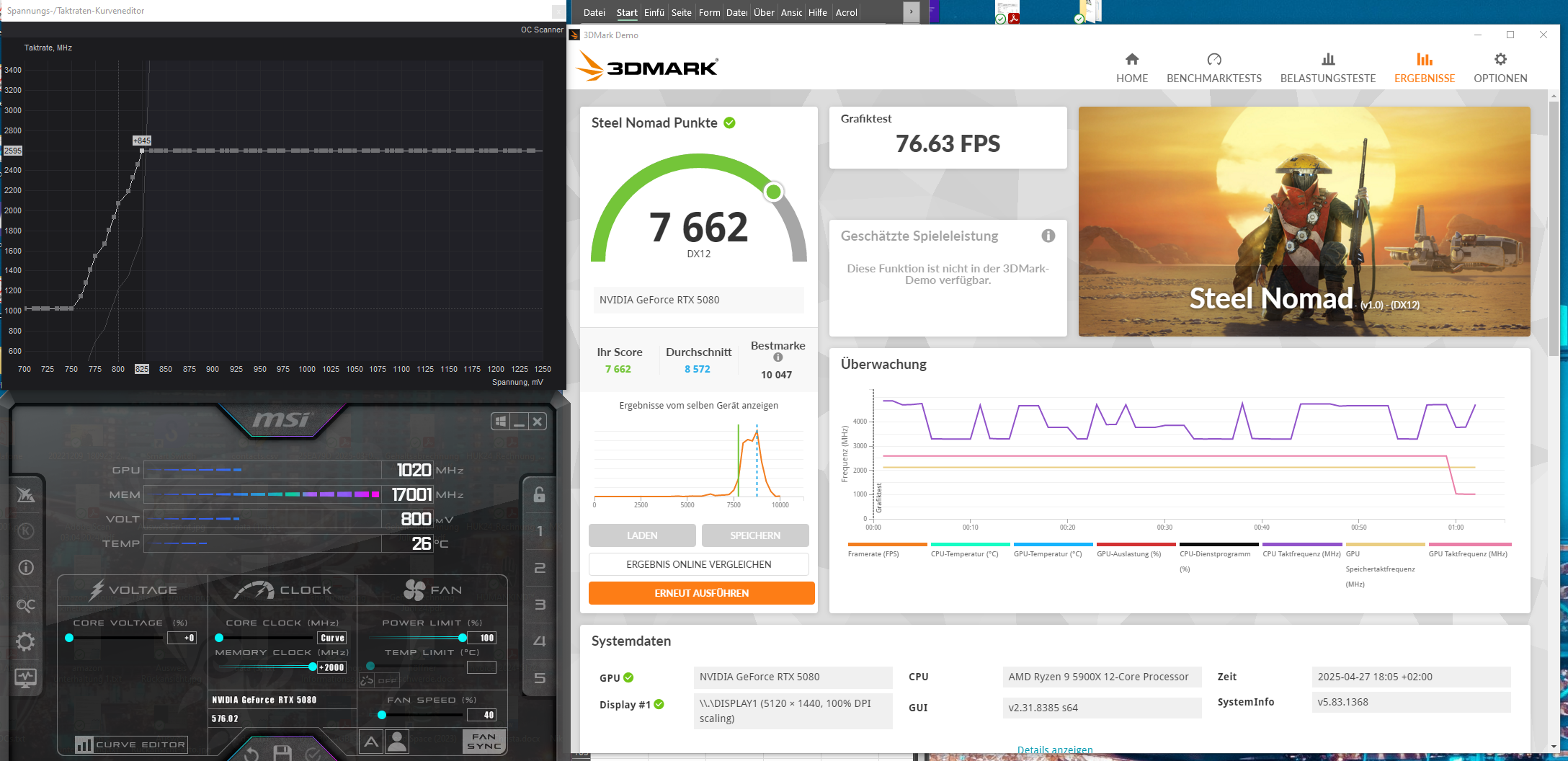
Task: Open the Hilfe tab in the background window
Action: coord(818,12)
